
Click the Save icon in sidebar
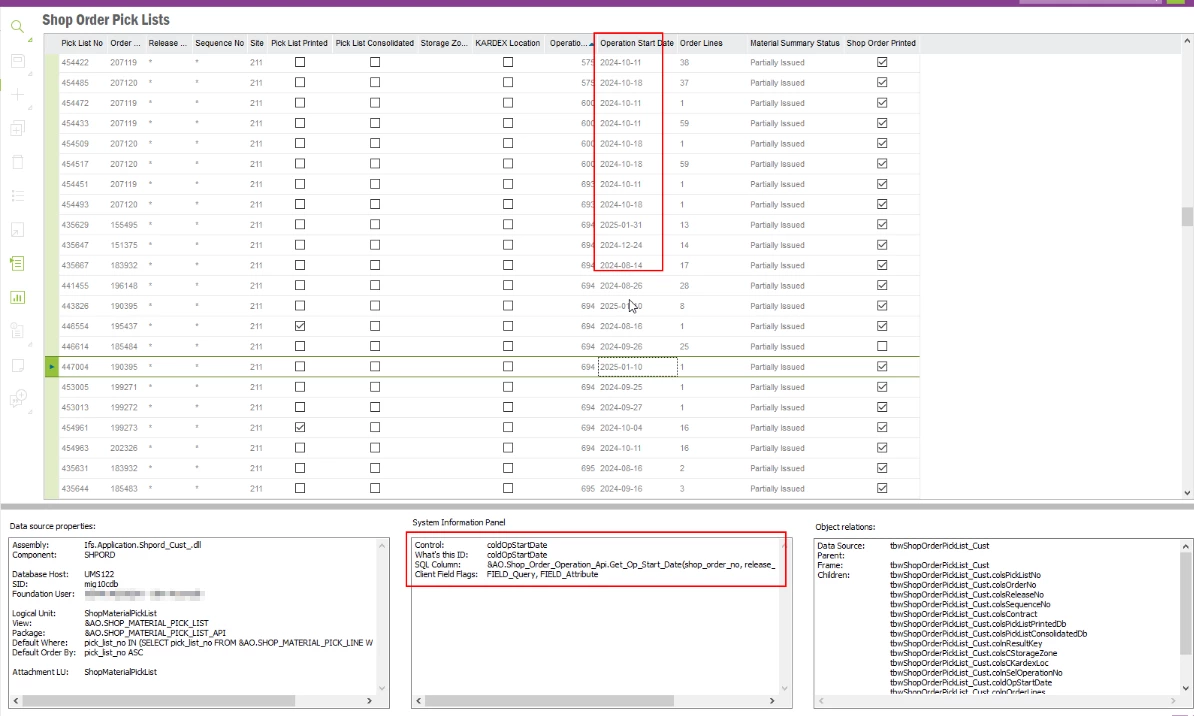(x=18, y=61)
